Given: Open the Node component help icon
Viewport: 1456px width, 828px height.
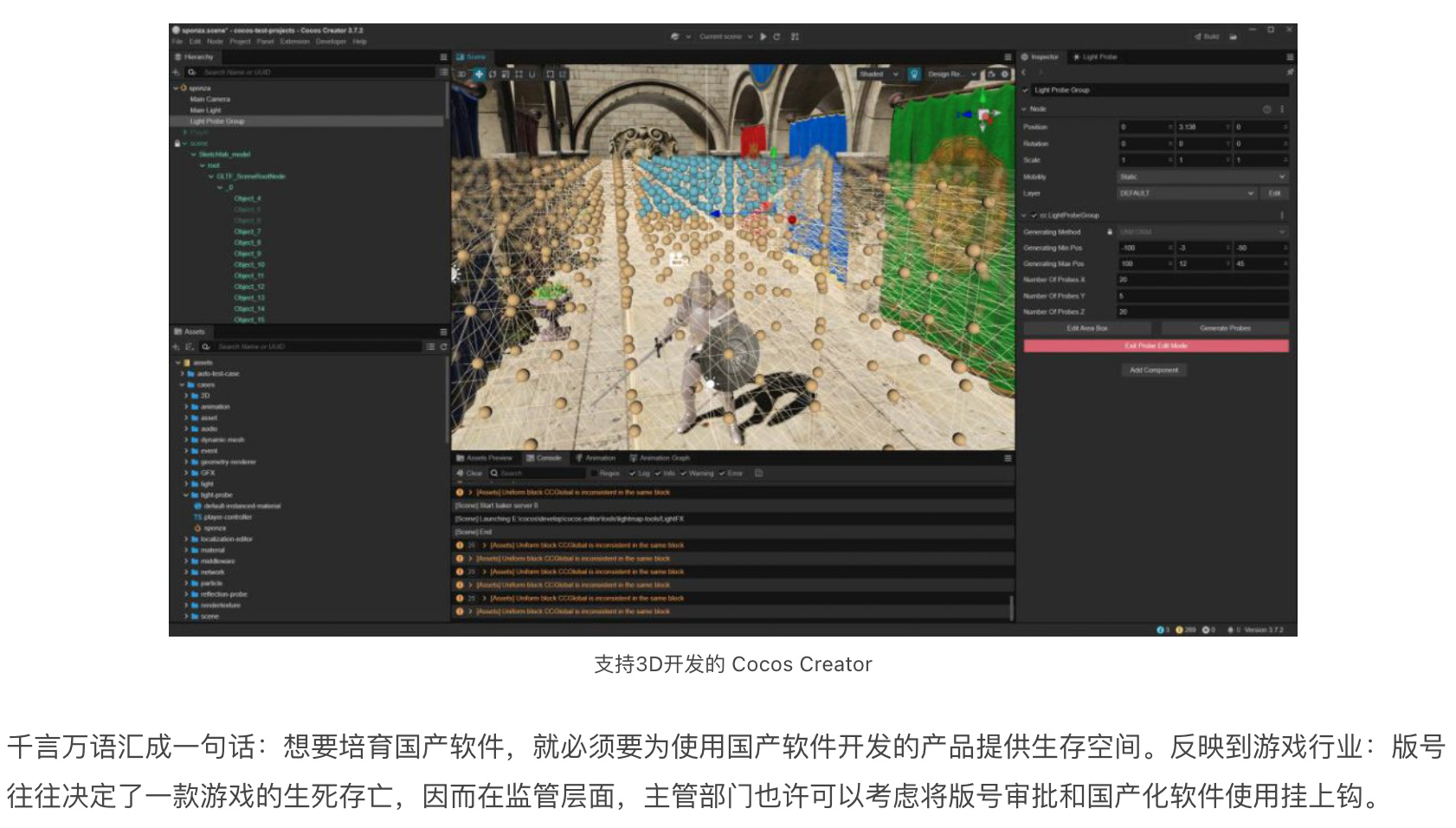Looking at the screenshot, I should pyautogui.click(x=1266, y=109).
